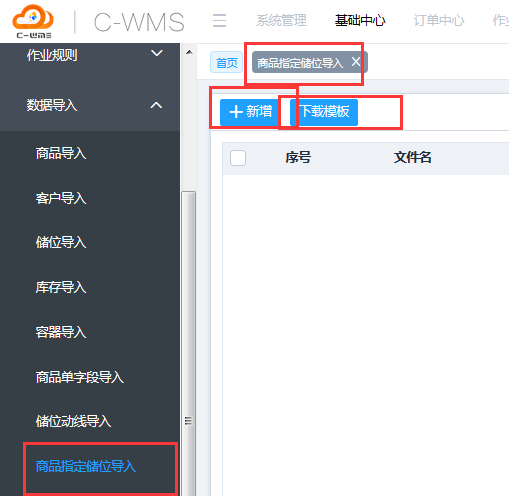Expand the 作业规则 menu chevron
Viewport: 509px width, 496px height.
coord(157,53)
